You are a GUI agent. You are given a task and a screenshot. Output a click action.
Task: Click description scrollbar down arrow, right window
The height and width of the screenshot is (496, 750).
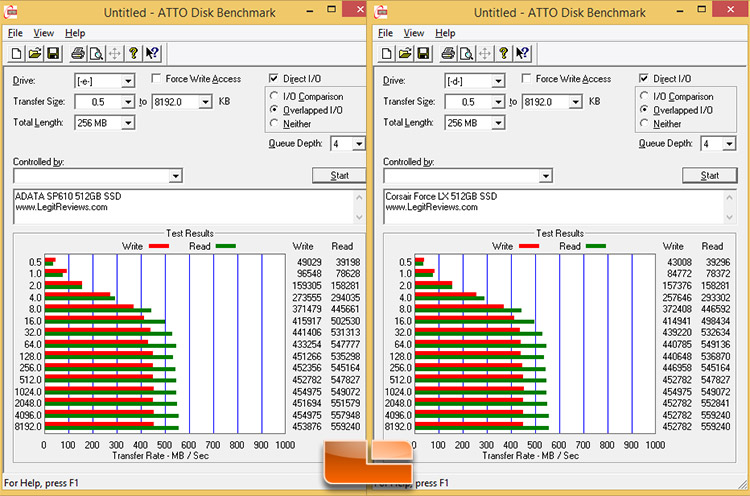[x=729, y=217]
